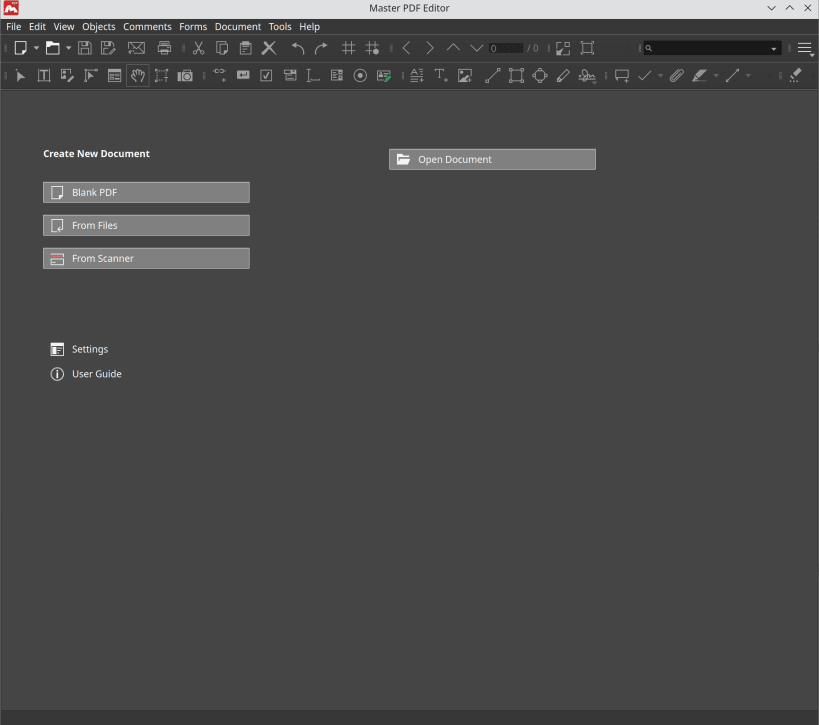
Task: Go to next page with right chevron
Action: [430, 48]
